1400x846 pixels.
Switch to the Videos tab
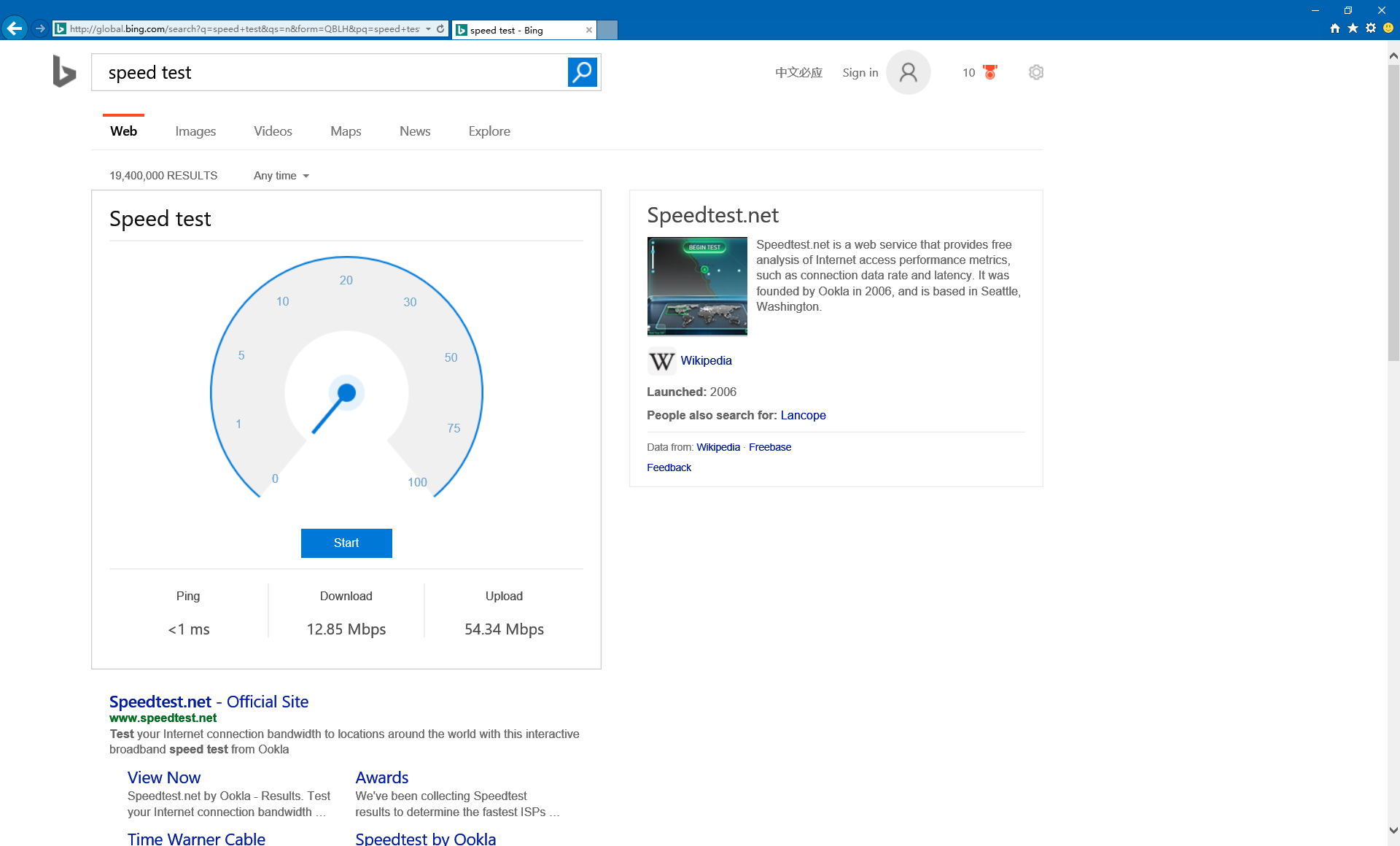click(273, 131)
